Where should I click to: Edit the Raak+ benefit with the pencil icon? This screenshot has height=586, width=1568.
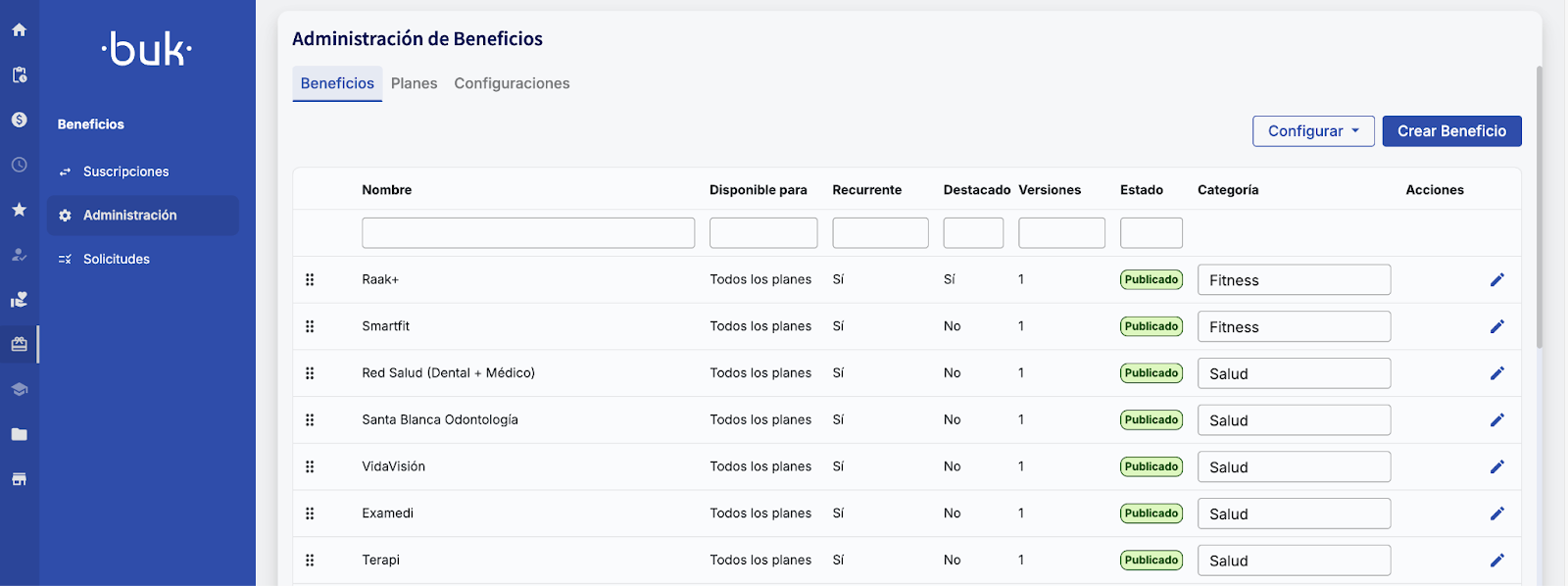pos(1496,280)
